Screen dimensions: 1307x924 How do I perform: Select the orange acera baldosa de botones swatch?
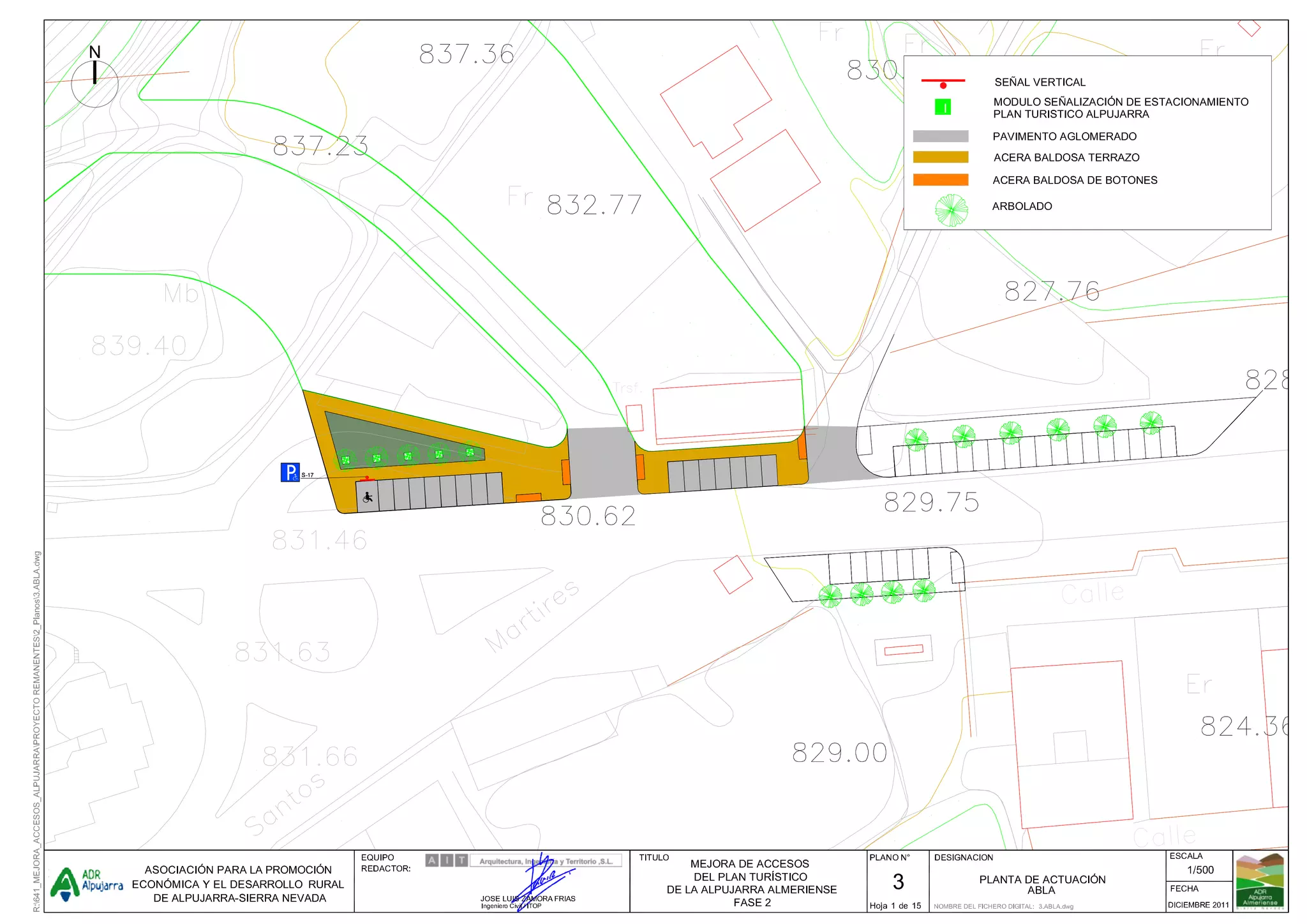click(940, 180)
